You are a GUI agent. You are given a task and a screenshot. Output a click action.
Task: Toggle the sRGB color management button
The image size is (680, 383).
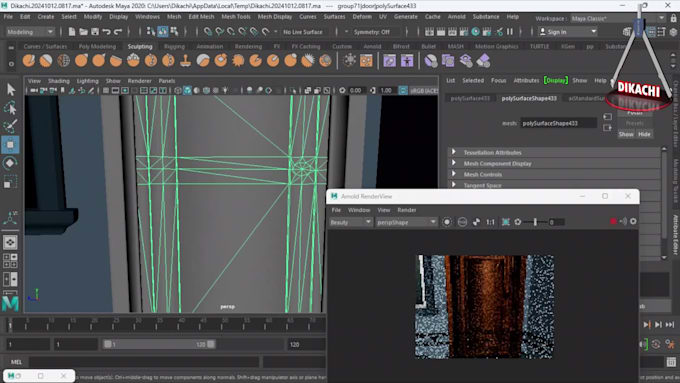coord(403,90)
